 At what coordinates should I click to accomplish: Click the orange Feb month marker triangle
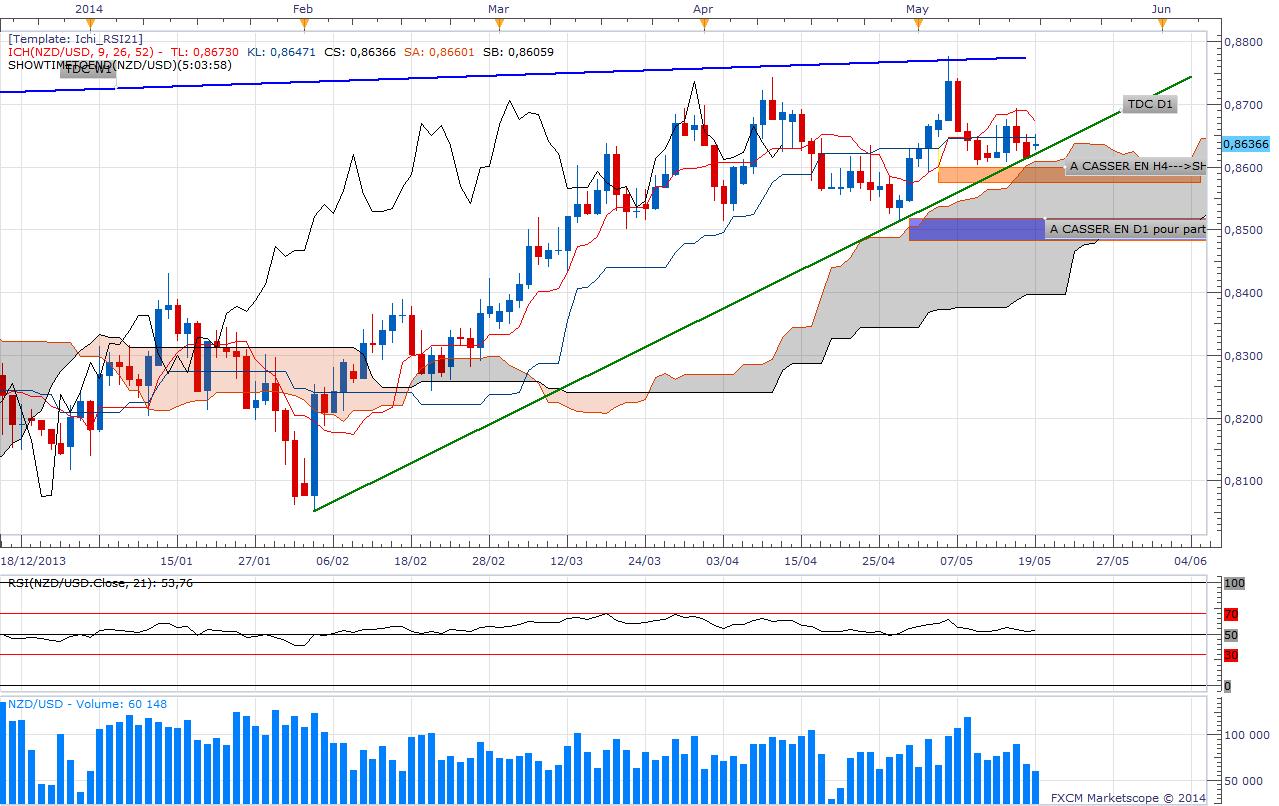303,22
